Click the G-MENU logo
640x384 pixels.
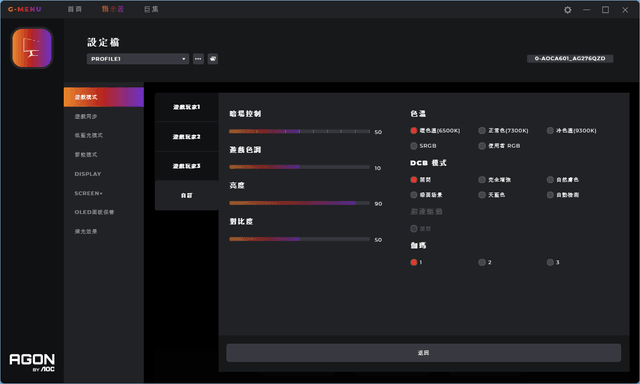click(x=24, y=9)
